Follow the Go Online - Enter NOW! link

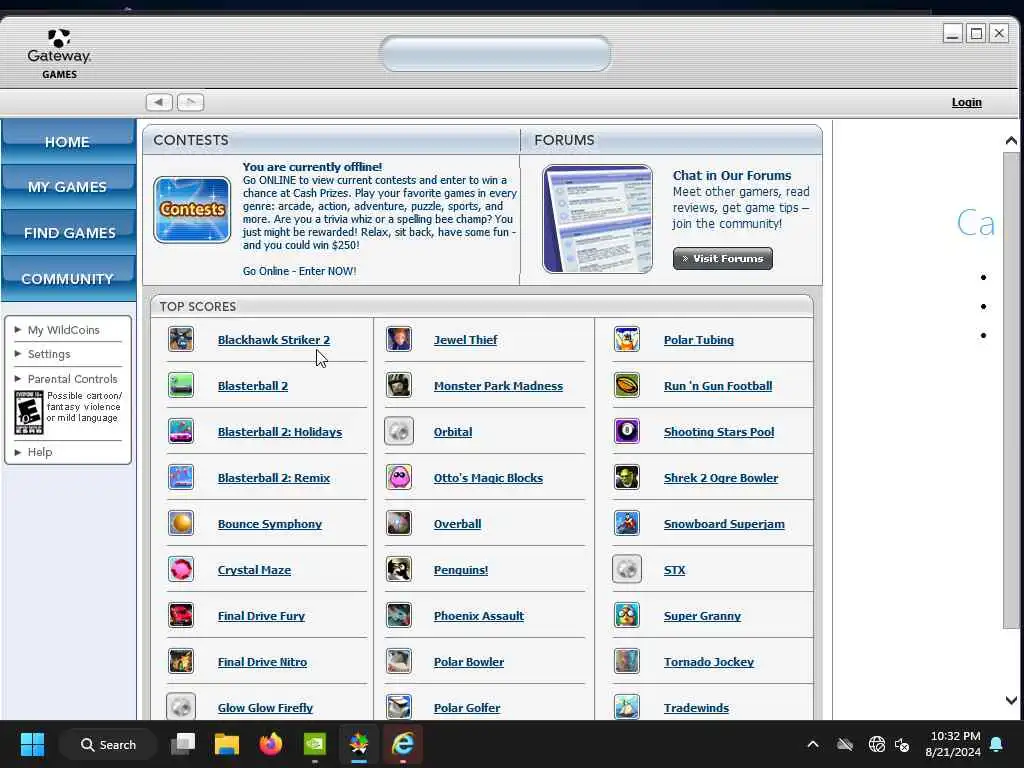coord(299,271)
